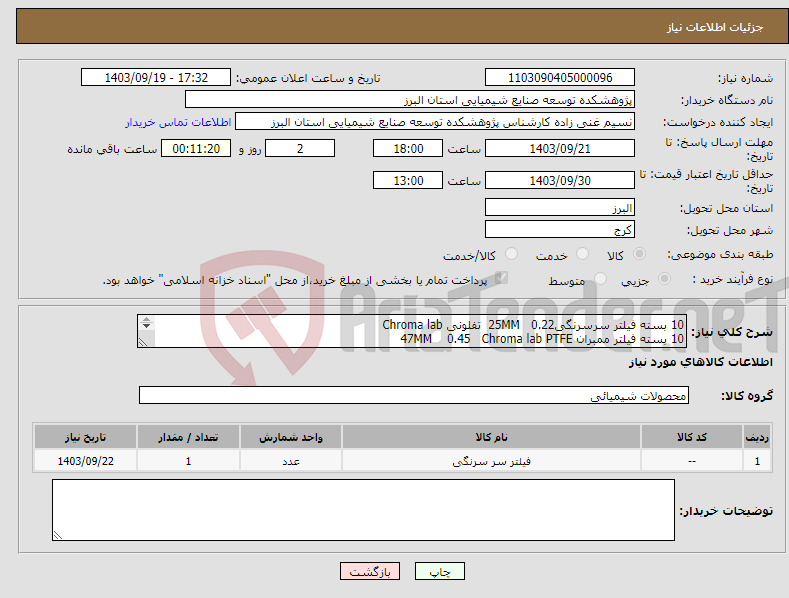Select the متوسط purchase type radio
789x598 pixels.
[x=600, y=279]
